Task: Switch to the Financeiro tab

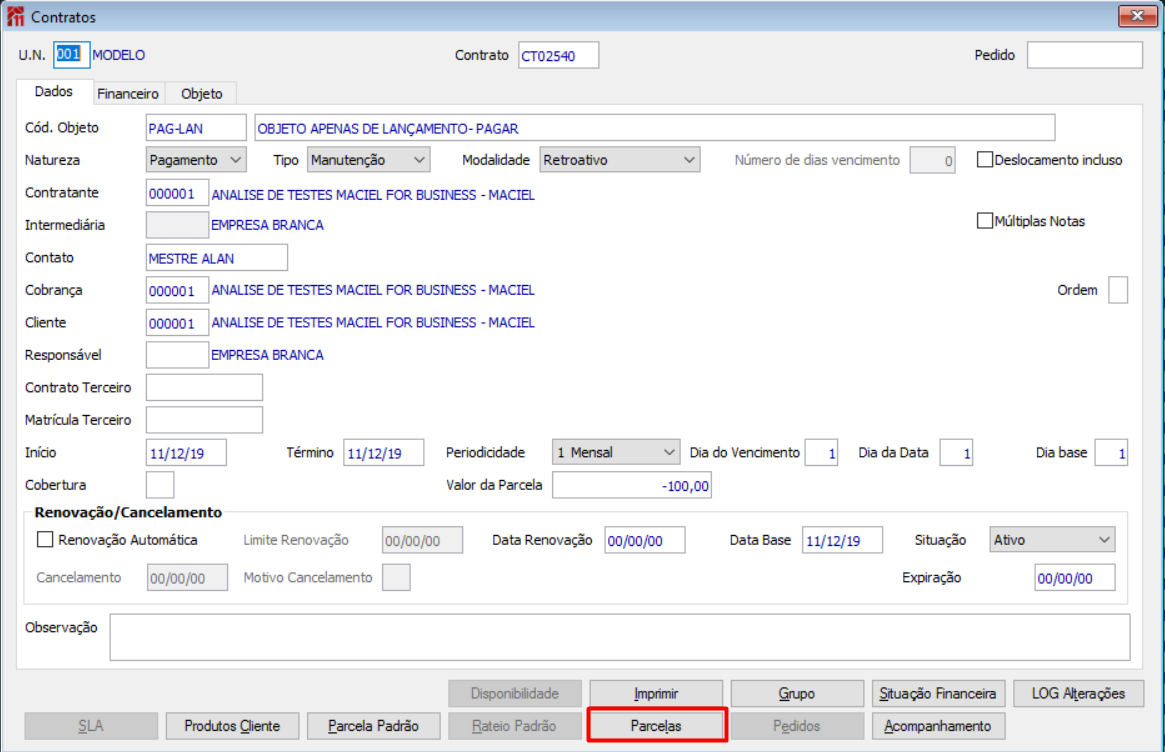Action: click(128, 94)
